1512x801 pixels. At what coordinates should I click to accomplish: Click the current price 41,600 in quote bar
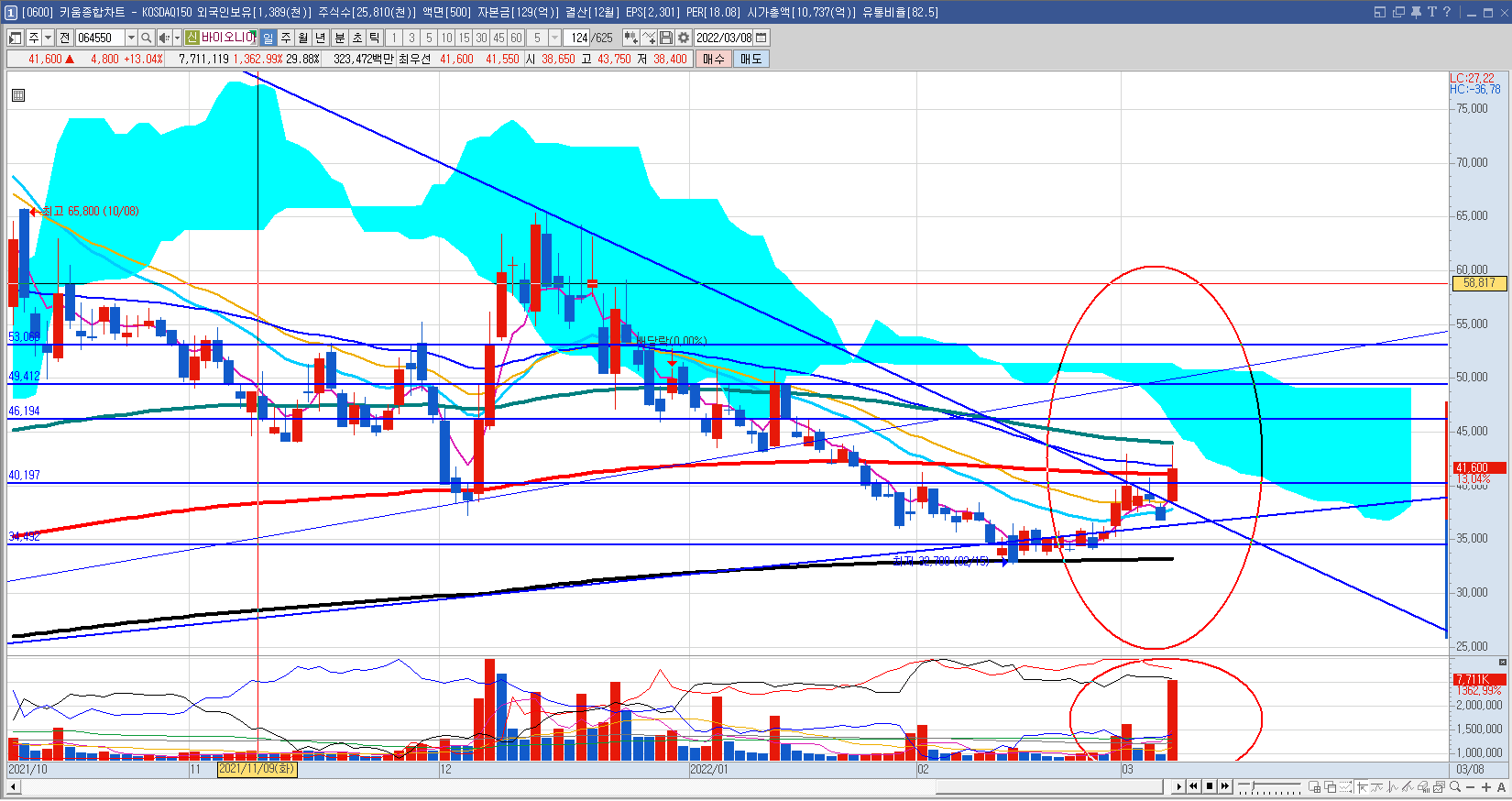45,59
